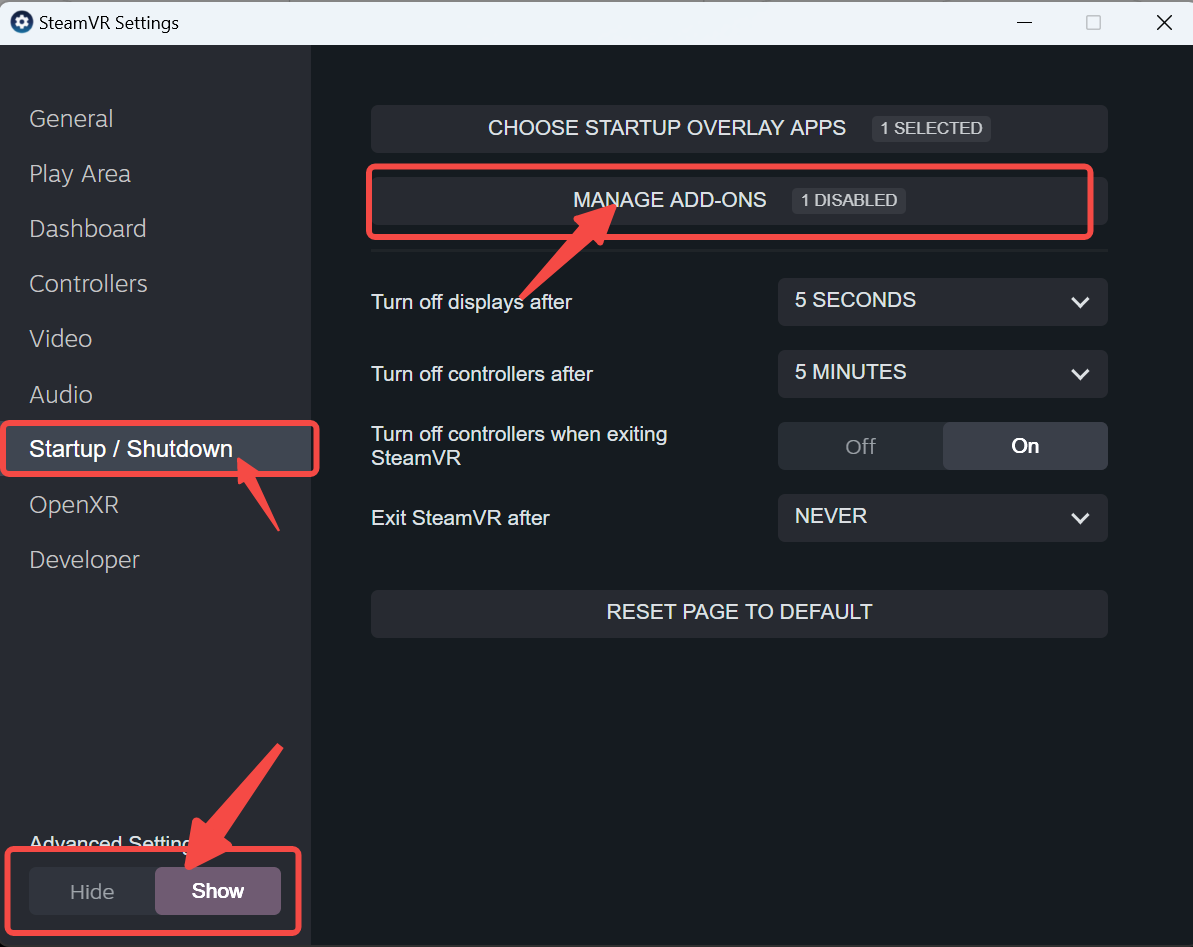Open the OpenXR settings page

[x=74, y=504]
